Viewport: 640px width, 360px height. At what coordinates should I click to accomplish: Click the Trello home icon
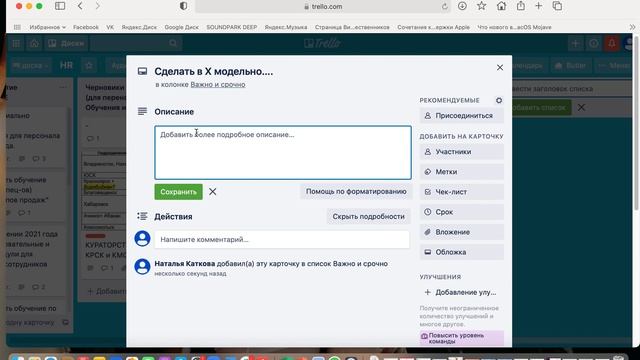[x=34, y=43]
